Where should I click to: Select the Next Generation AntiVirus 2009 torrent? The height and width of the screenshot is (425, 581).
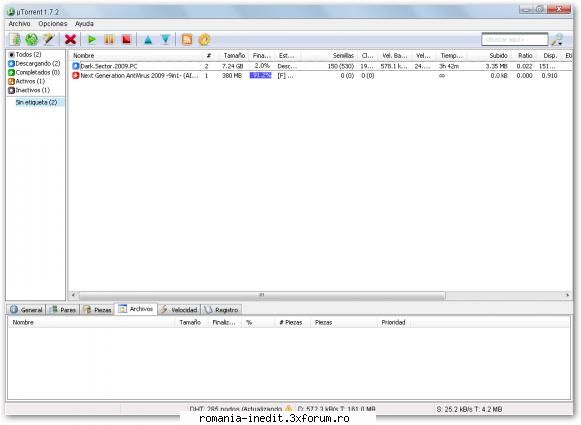pyautogui.click(x=322, y=76)
